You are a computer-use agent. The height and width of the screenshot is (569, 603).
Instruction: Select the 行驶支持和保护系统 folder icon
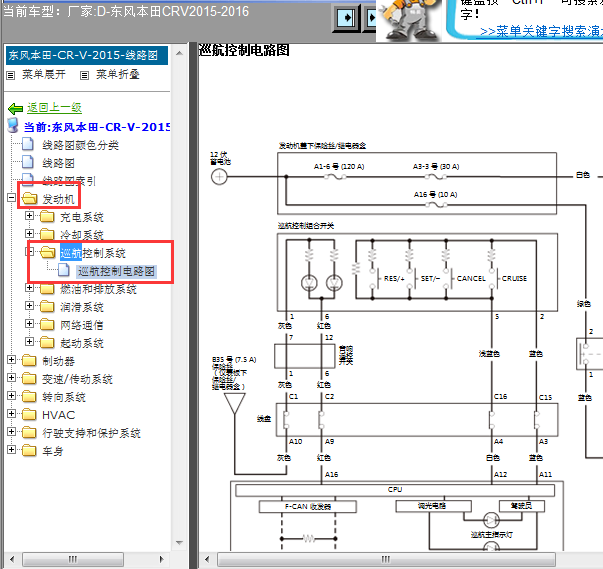pyautogui.click(x=29, y=432)
